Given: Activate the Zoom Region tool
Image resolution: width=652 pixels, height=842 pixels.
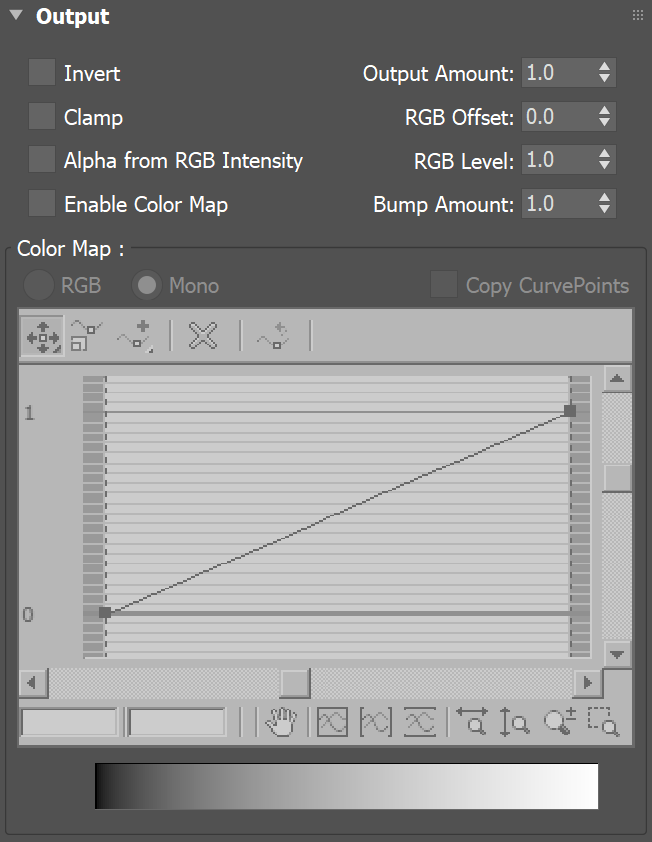Looking at the screenshot, I should (604, 722).
